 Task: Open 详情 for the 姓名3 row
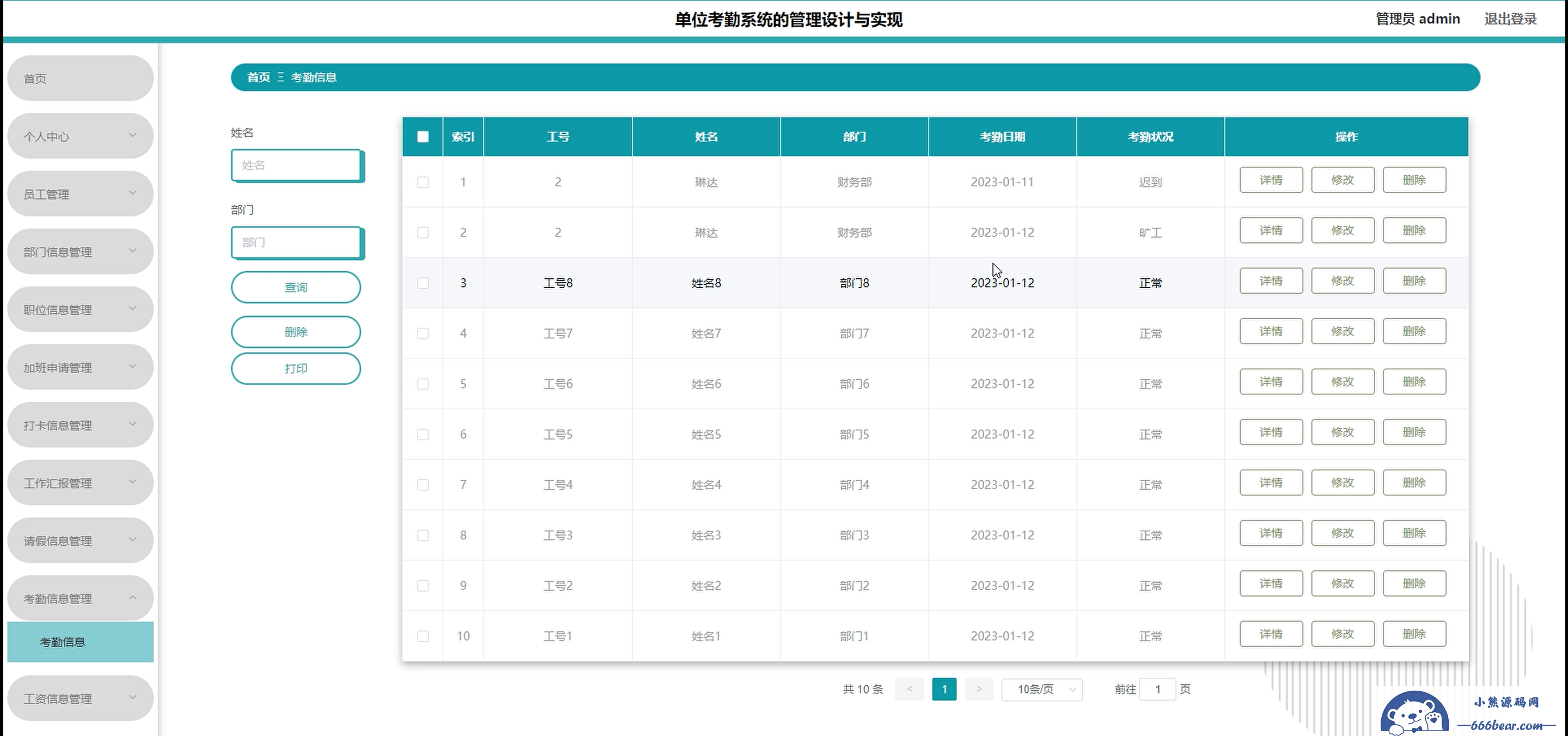click(1271, 533)
